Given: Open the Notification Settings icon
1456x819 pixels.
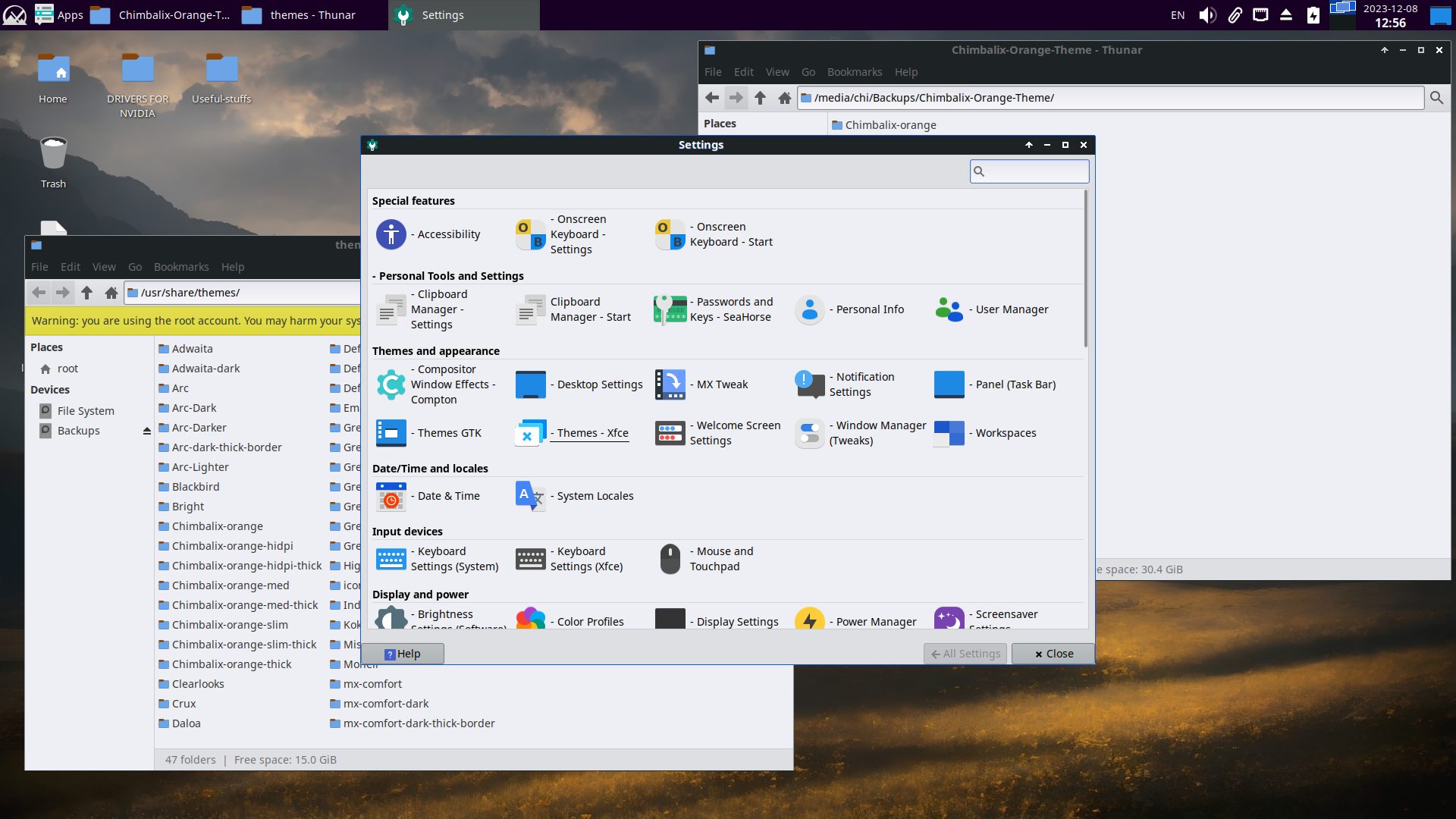Looking at the screenshot, I should [810, 384].
